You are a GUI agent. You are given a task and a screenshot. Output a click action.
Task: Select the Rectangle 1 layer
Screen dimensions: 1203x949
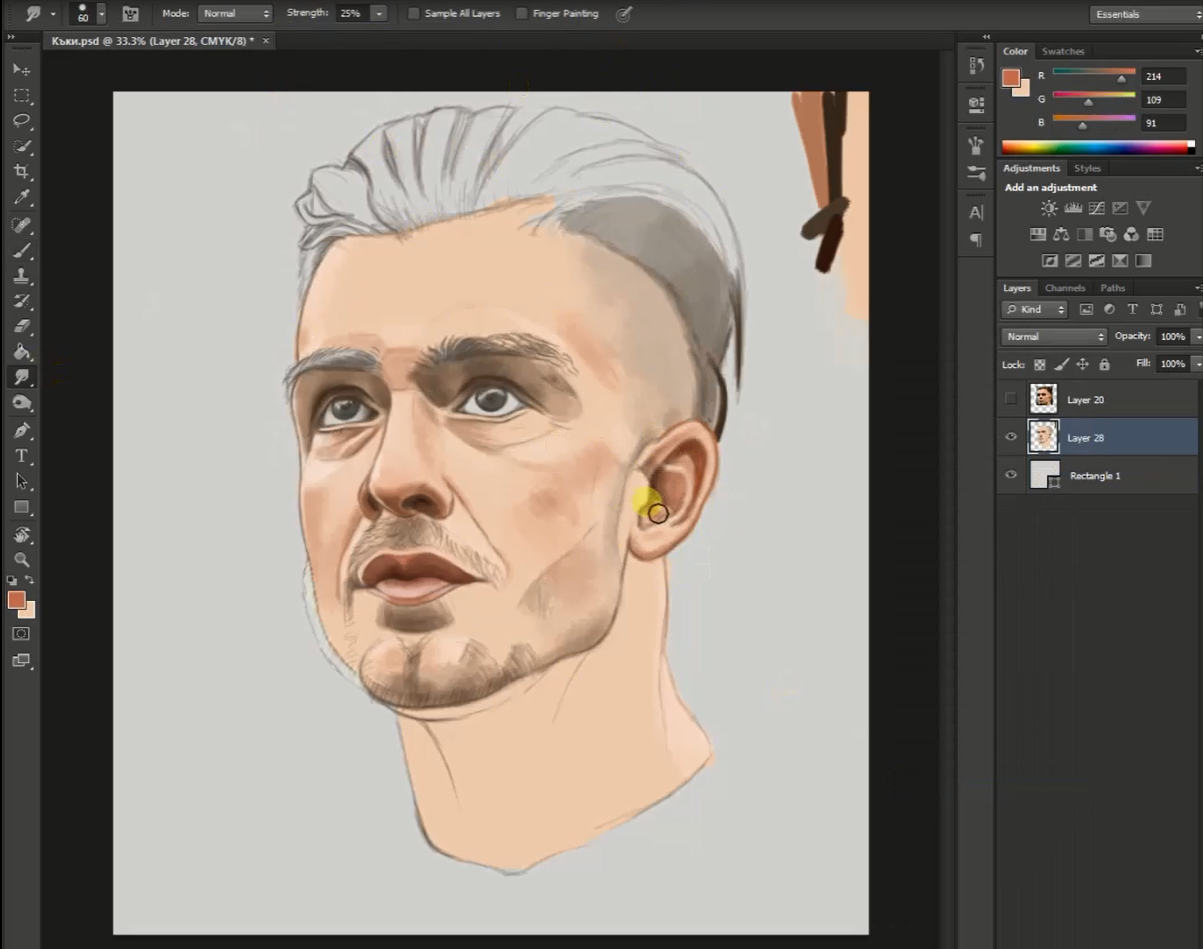(1095, 476)
